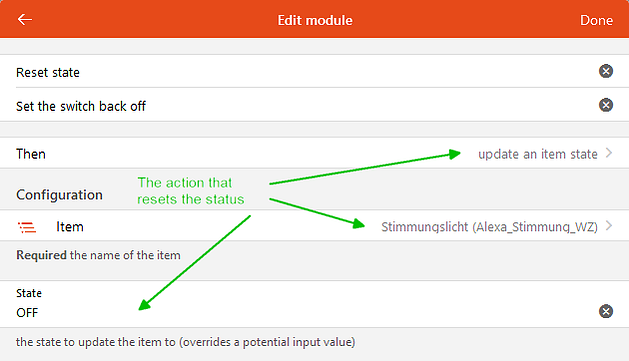Screen dimensions: 629x361
Task: Open the Then action type row
Action: click(314, 153)
